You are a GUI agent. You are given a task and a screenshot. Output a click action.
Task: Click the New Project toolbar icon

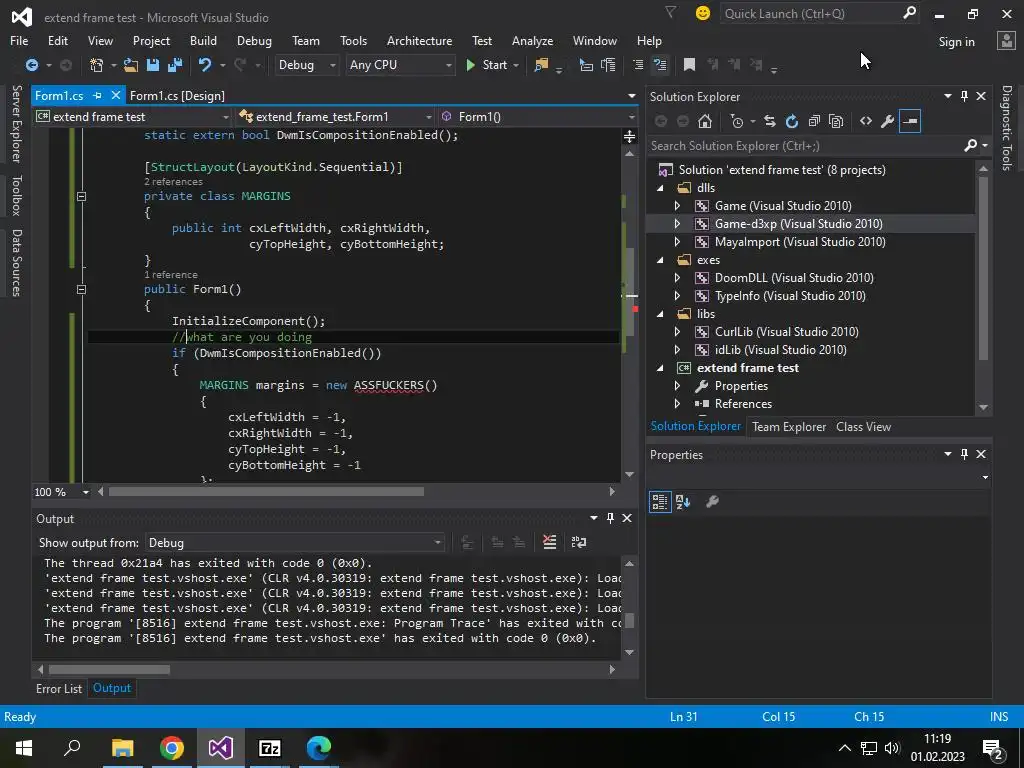(96, 65)
